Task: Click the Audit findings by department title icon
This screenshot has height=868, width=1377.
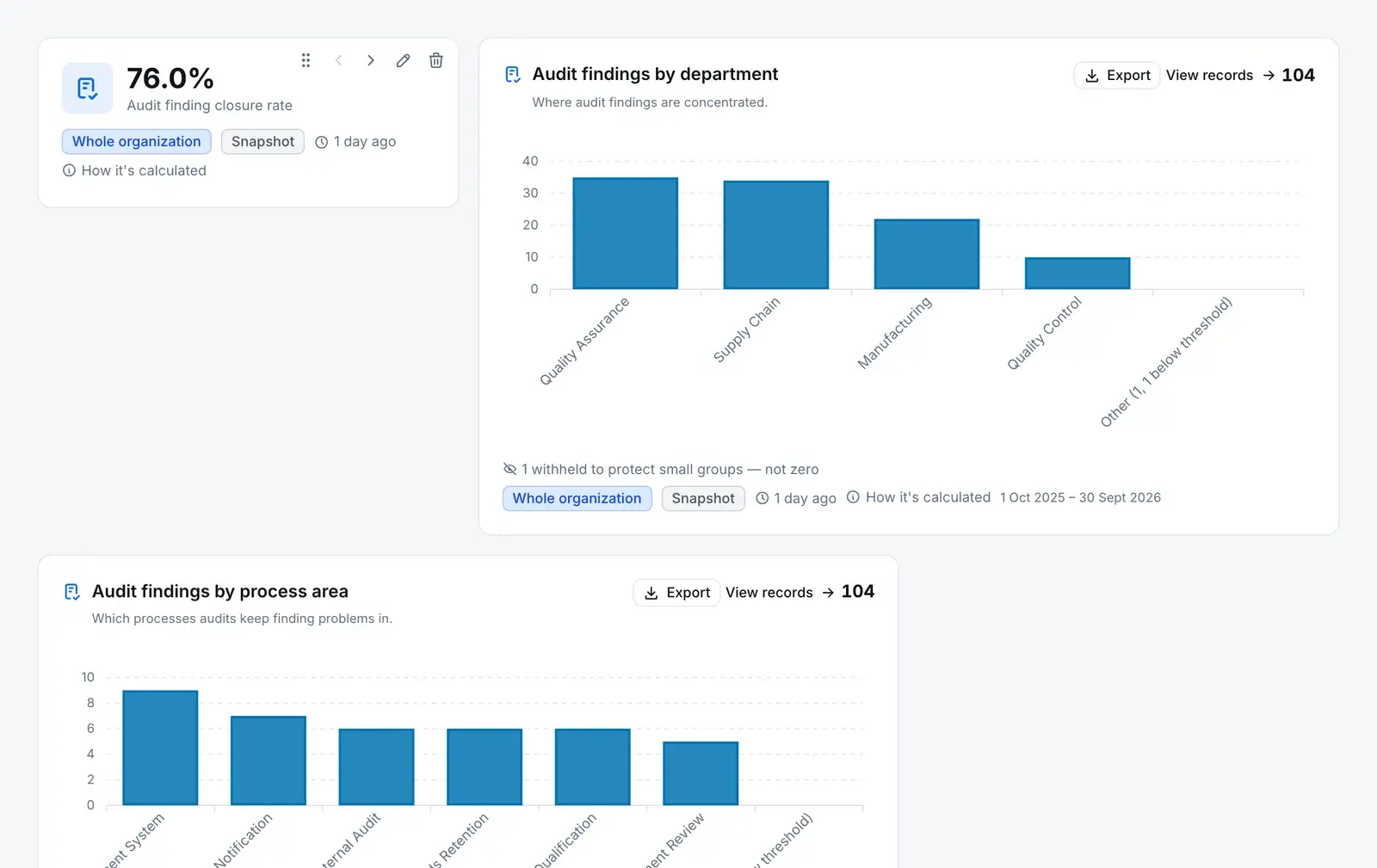Action: (513, 75)
